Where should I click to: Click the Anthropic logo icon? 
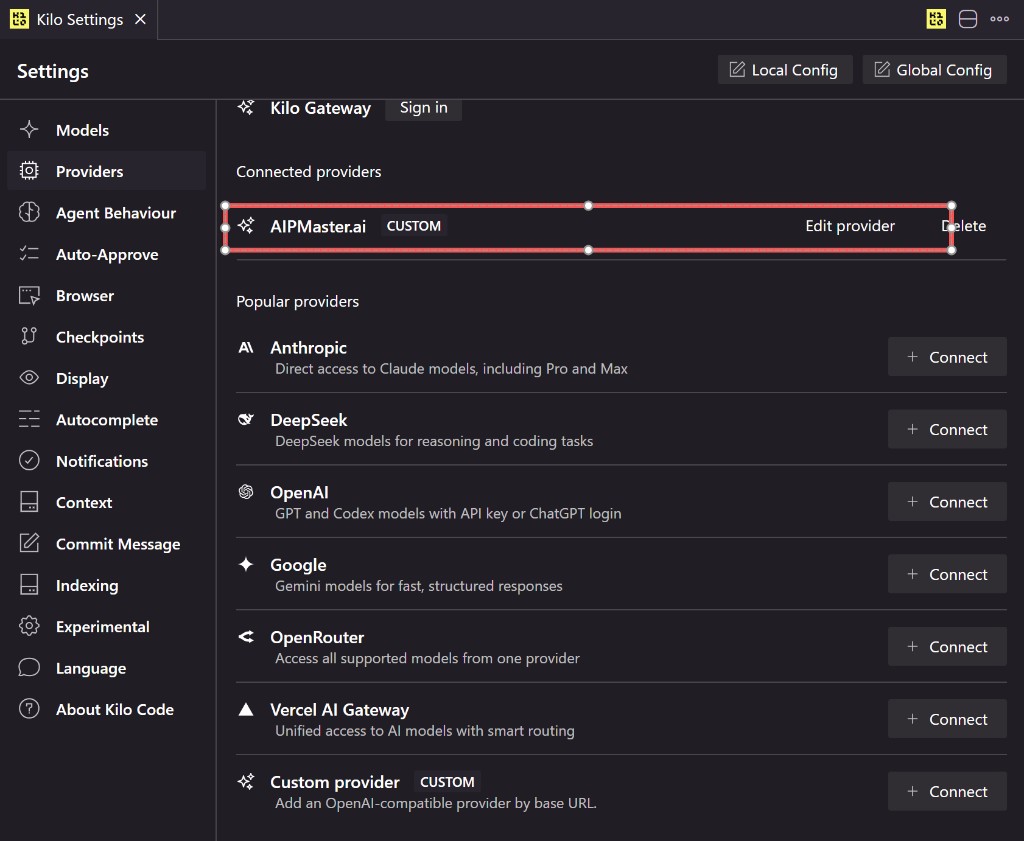pos(246,347)
